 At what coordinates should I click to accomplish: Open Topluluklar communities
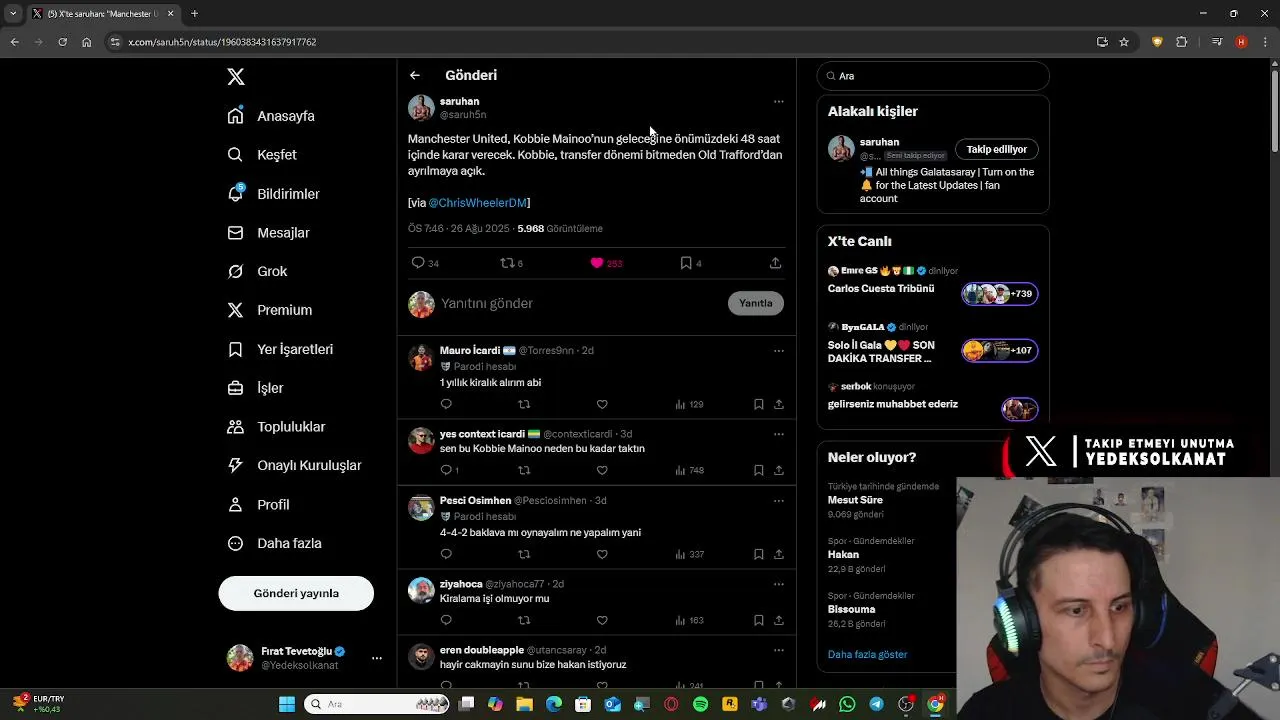(x=276, y=427)
